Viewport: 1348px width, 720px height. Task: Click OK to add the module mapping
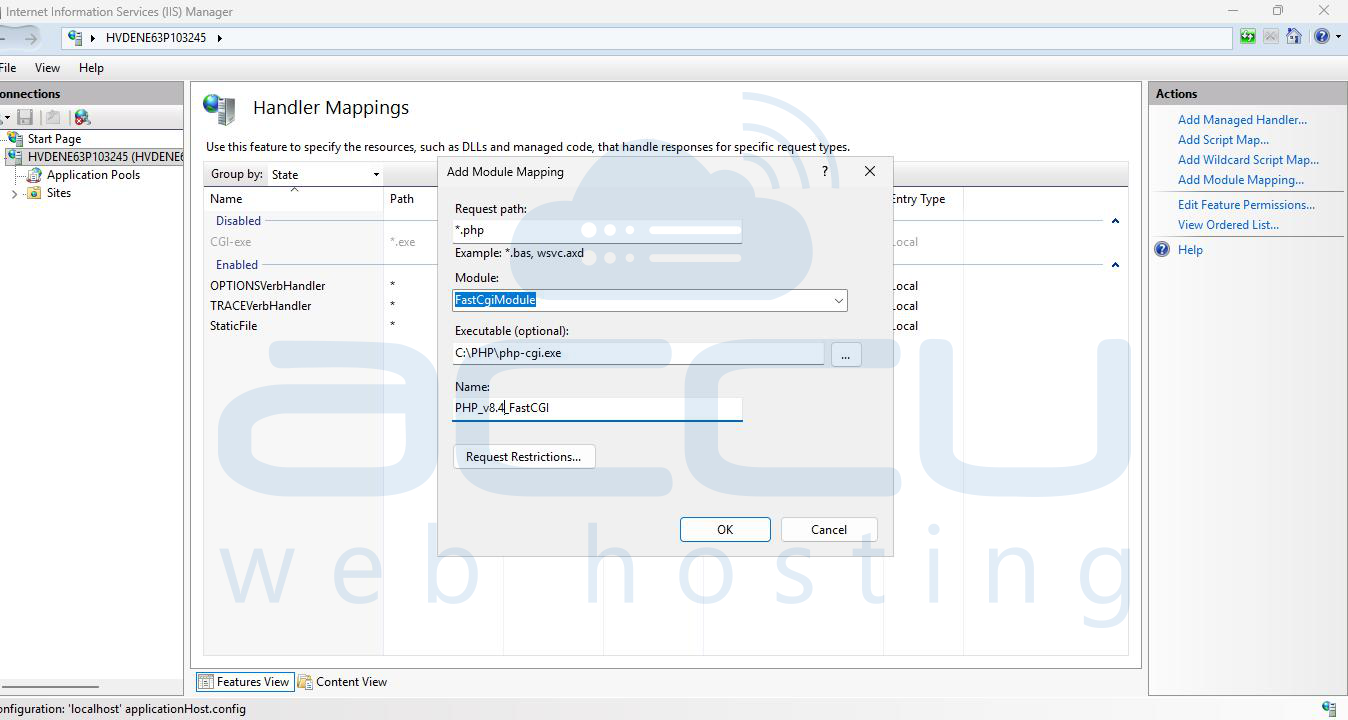pyautogui.click(x=725, y=530)
